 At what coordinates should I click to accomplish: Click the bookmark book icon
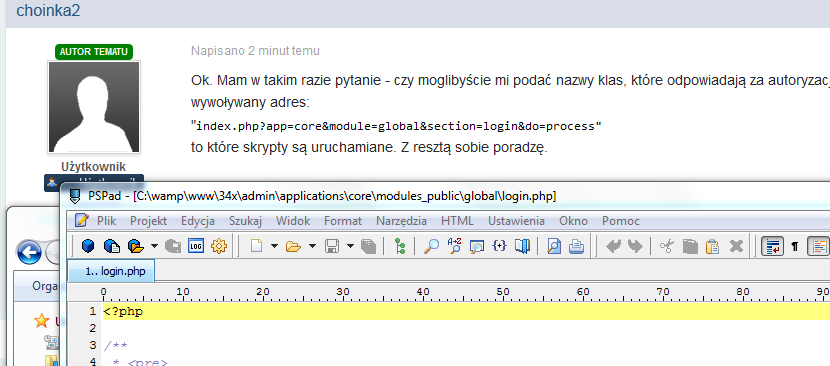522,246
